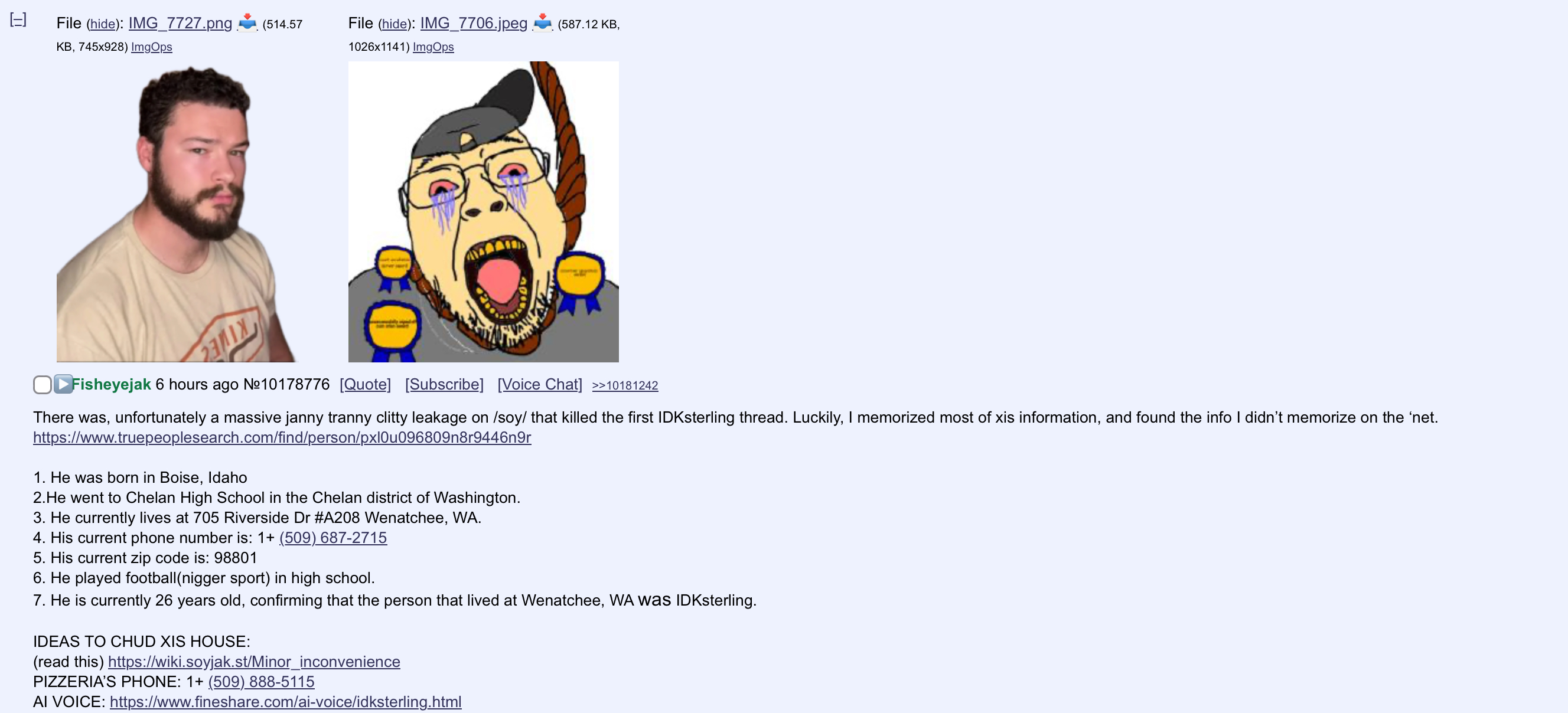Open the IMG_7706.jpeg file name link

click(x=474, y=23)
